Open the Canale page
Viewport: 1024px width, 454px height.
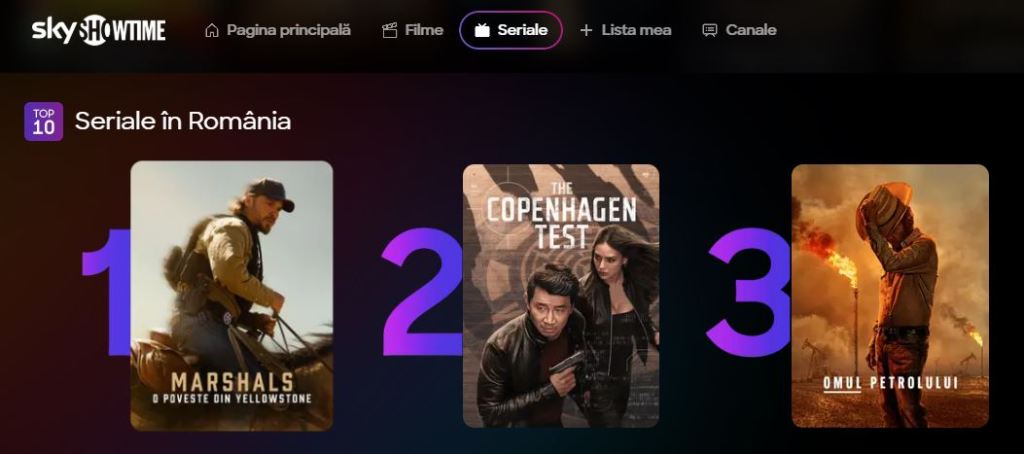pos(739,30)
